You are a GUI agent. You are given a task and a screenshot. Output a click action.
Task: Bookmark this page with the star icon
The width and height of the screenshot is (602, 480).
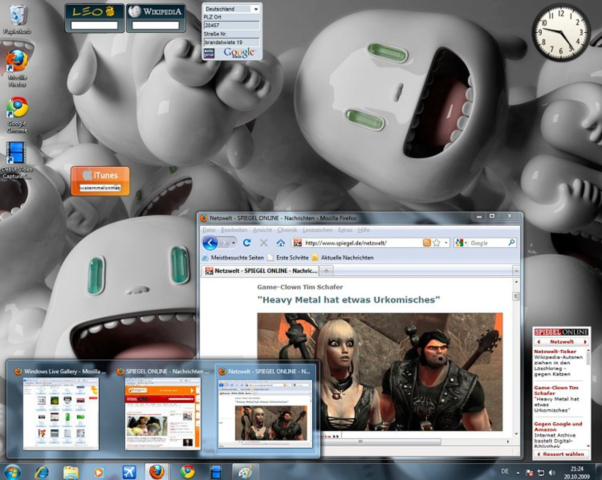(x=437, y=243)
